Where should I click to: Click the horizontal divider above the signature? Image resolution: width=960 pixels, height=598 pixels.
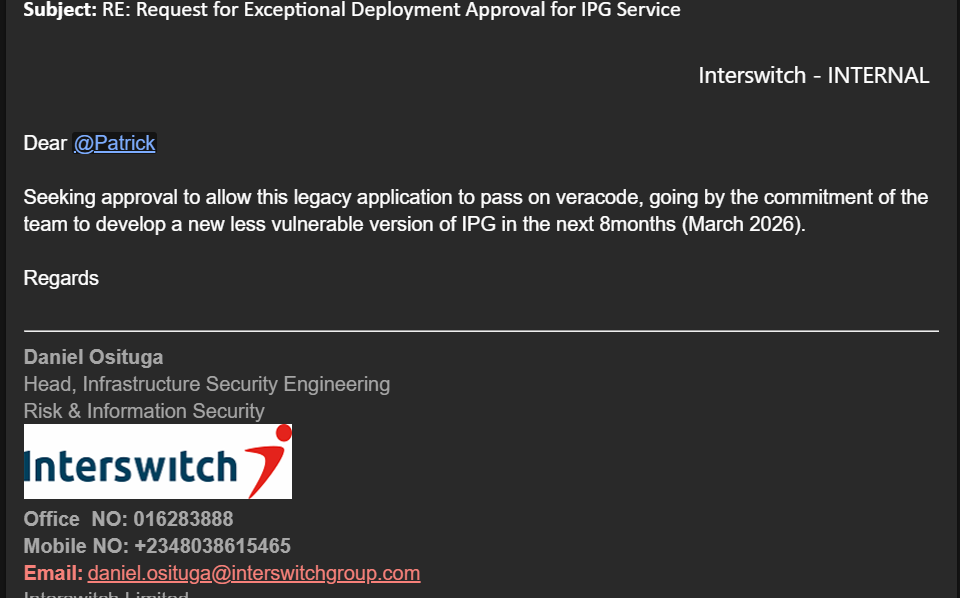click(481, 330)
